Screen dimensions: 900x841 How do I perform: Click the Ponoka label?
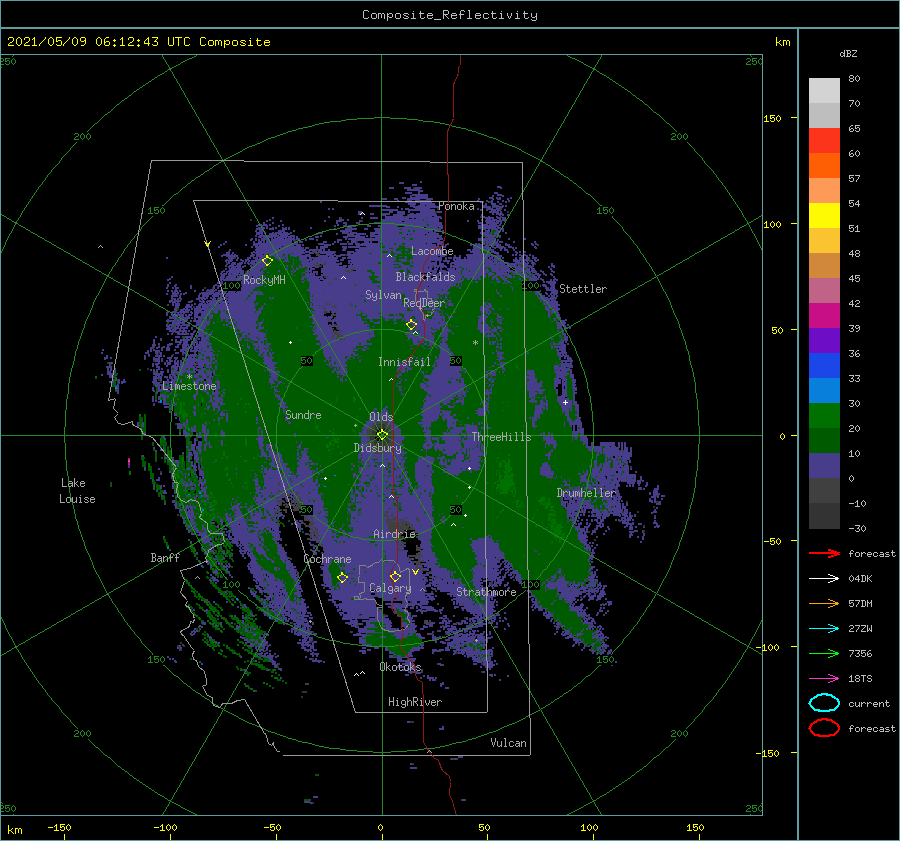(456, 206)
